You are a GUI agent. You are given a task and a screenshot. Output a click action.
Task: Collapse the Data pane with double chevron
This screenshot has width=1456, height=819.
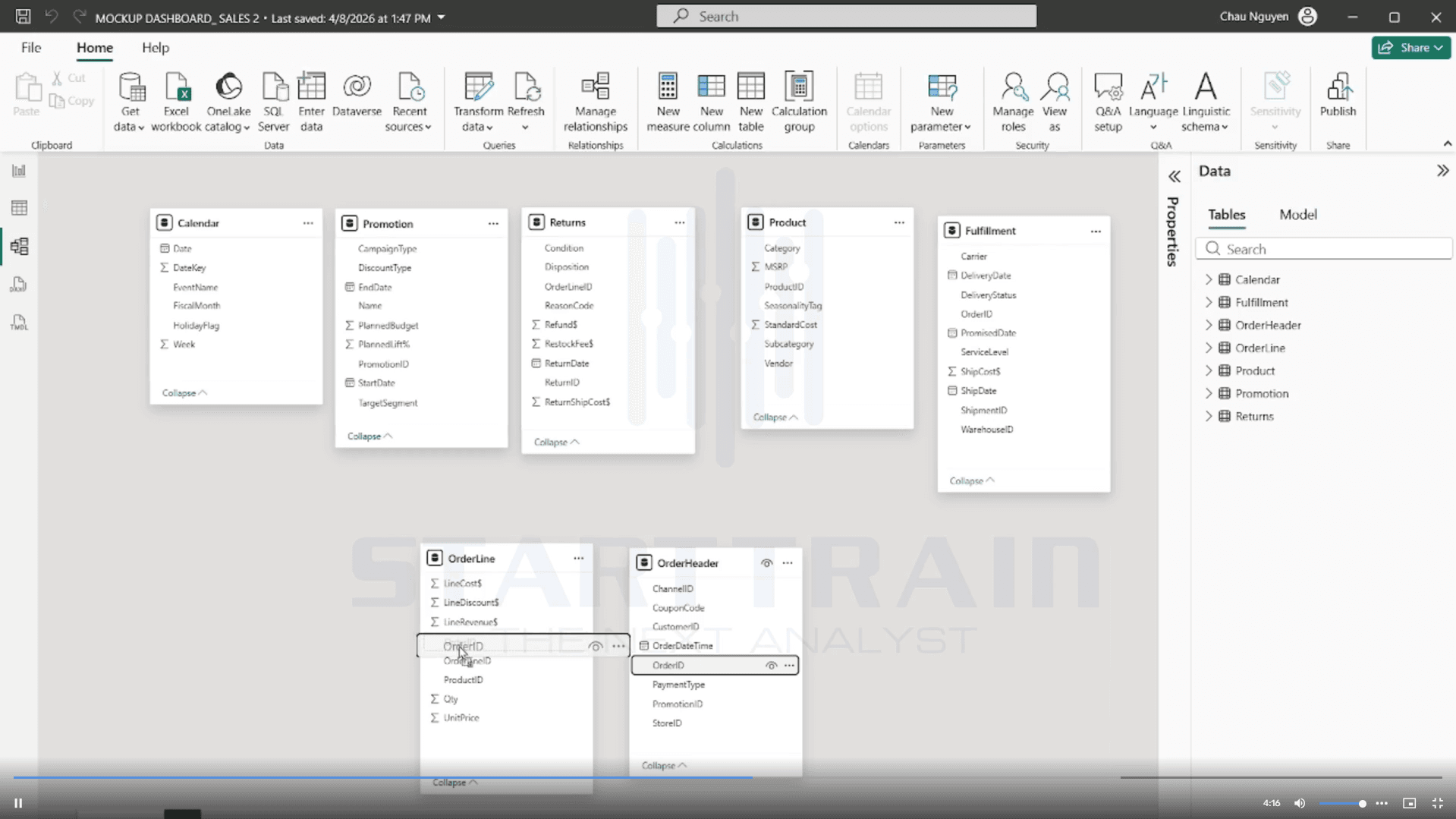1442,171
